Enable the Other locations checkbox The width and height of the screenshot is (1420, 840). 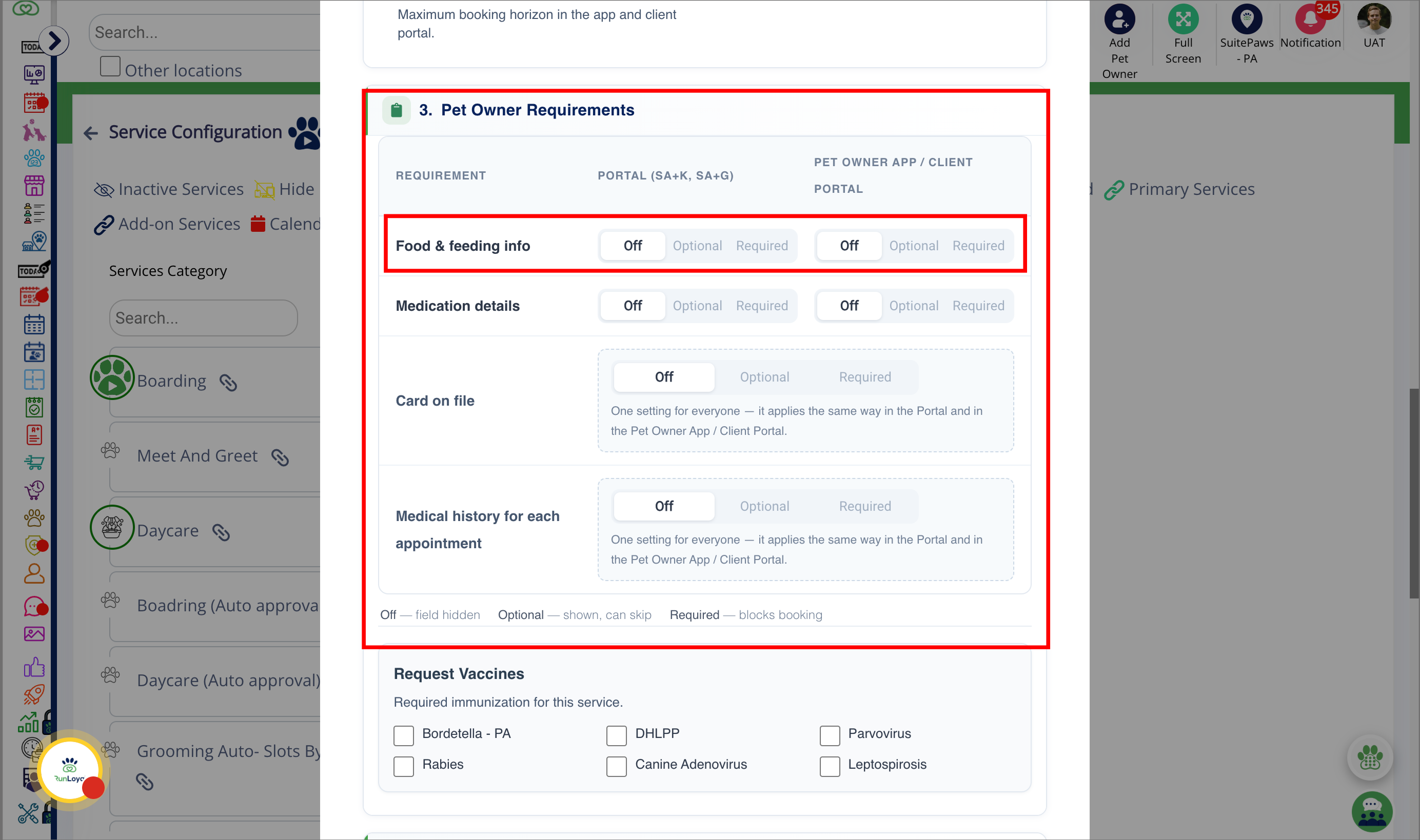(x=110, y=67)
